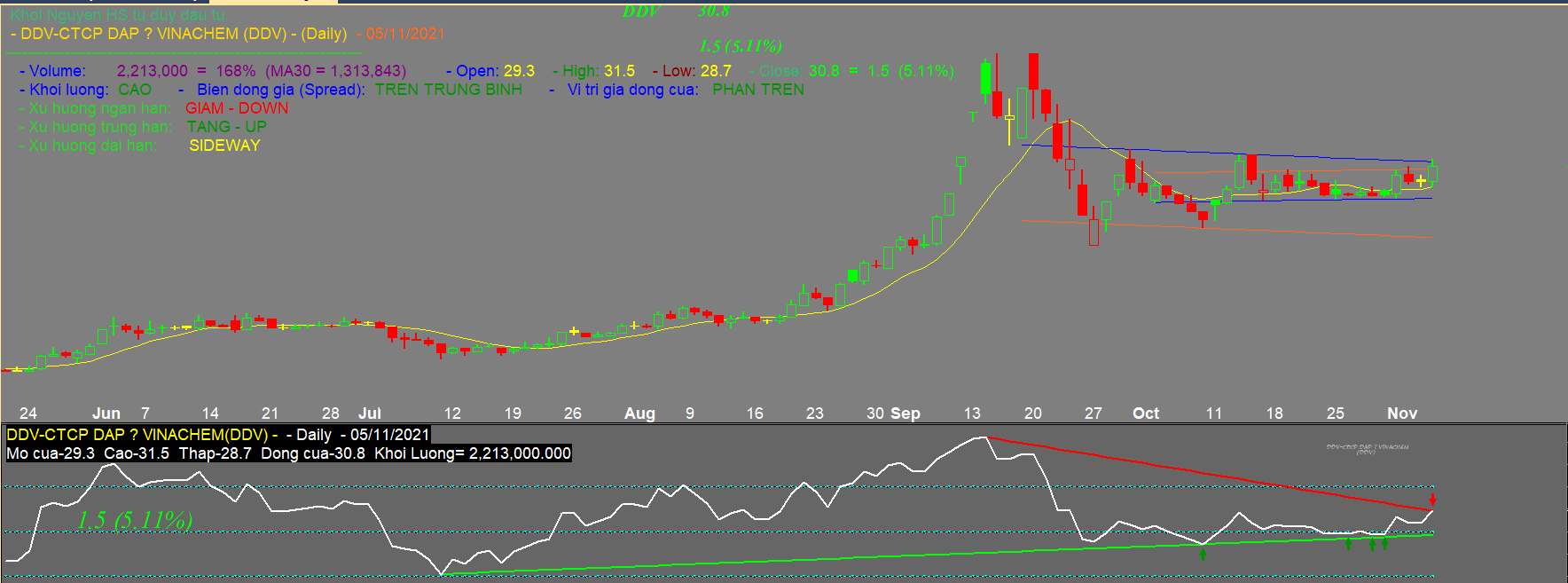The image size is (1568, 583).
Task: Click the red down arrow on the indicator
Action: 1431,500
